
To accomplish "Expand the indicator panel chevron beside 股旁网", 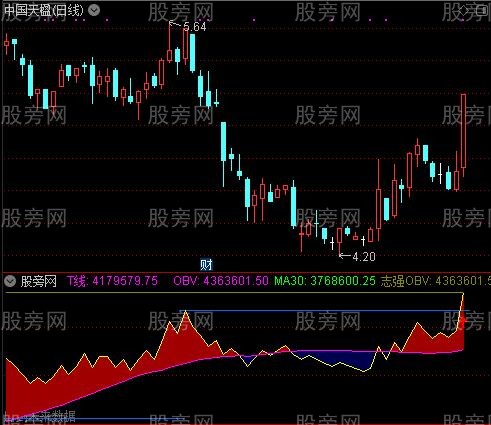I will (10, 281).
